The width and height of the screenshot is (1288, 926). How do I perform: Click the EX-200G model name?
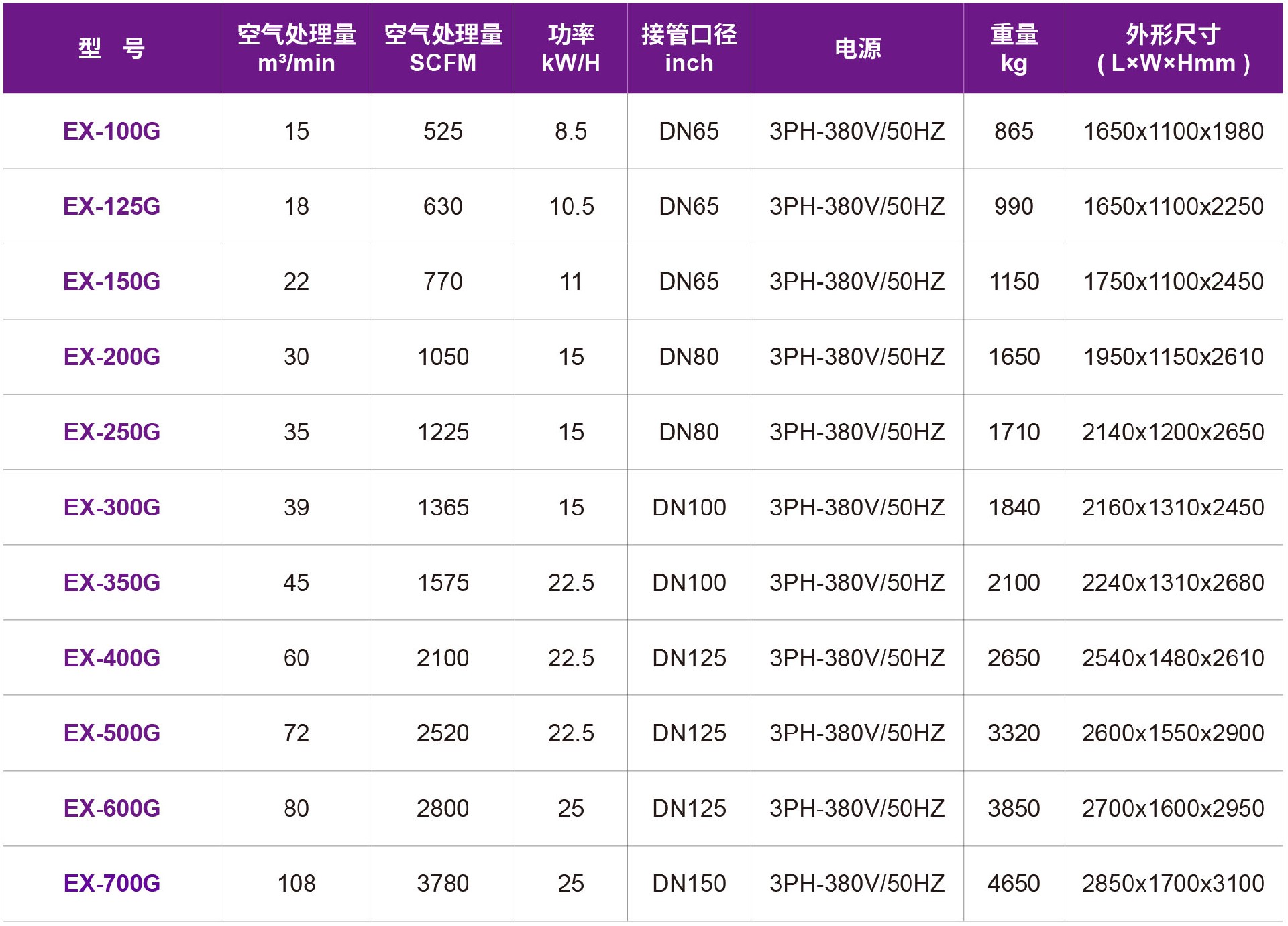coord(112,356)
